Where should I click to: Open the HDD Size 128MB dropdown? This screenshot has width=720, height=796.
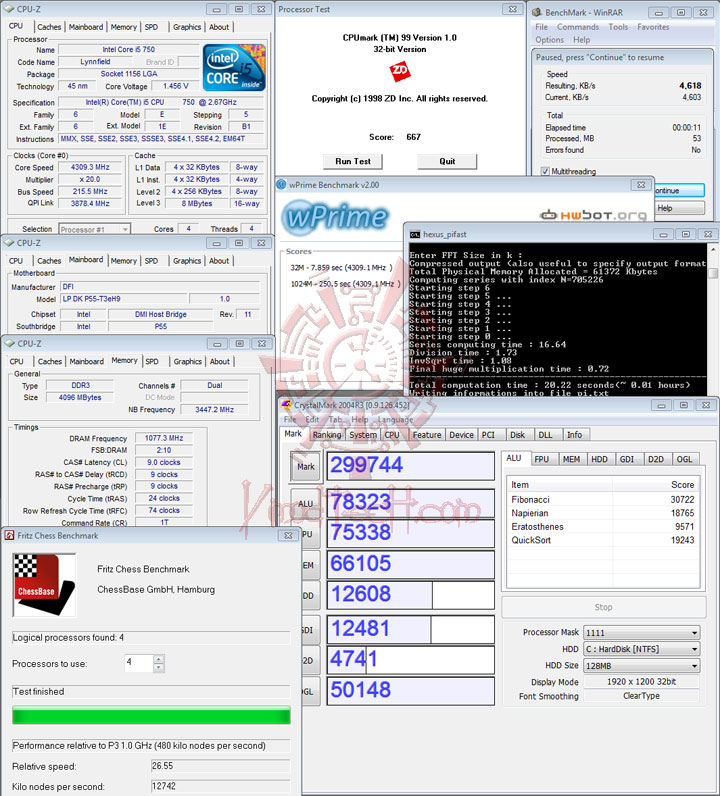tap(641, 666)
